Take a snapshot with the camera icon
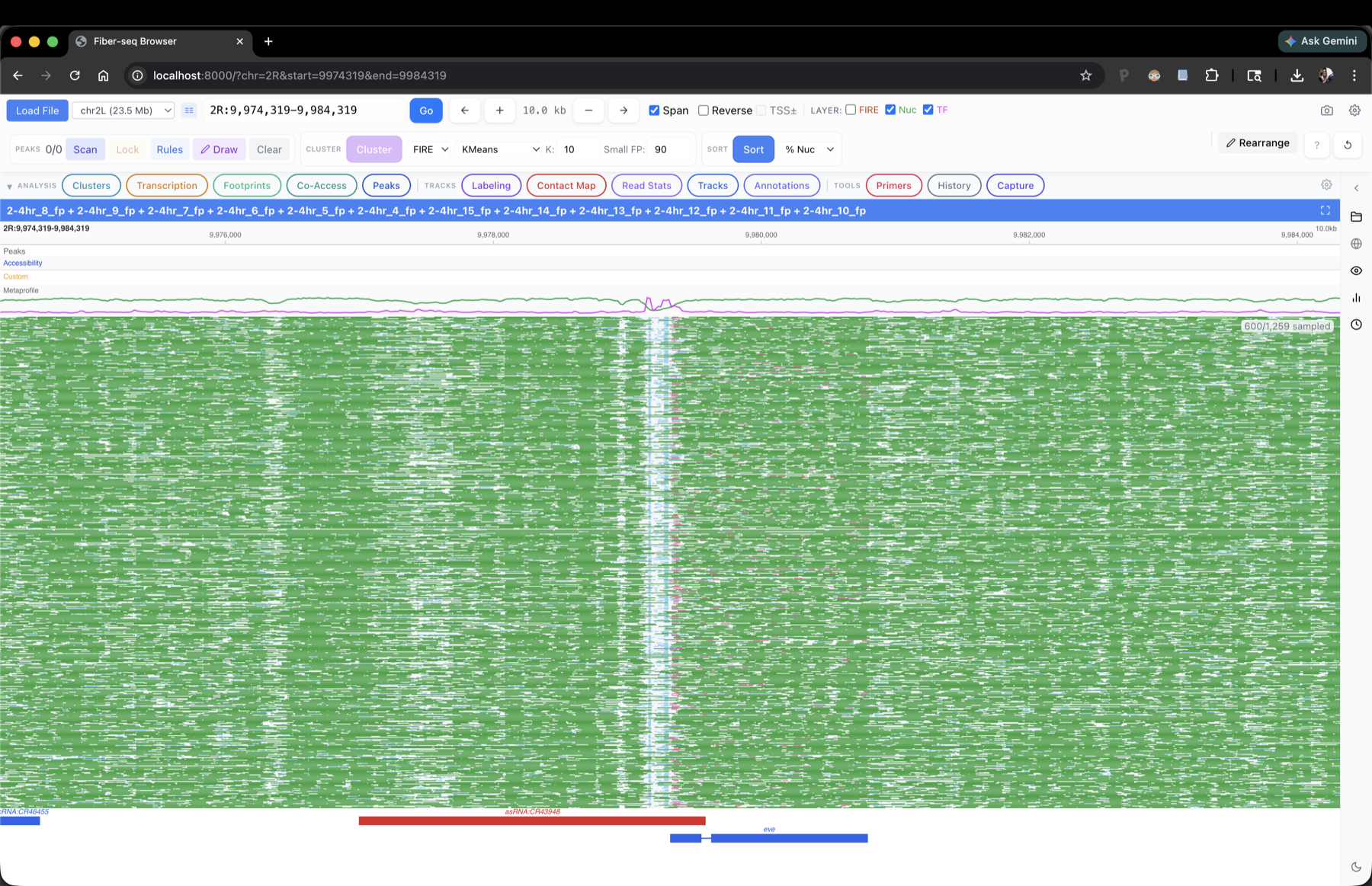Screen dimensions: 1372x886 coord(1327,110)
